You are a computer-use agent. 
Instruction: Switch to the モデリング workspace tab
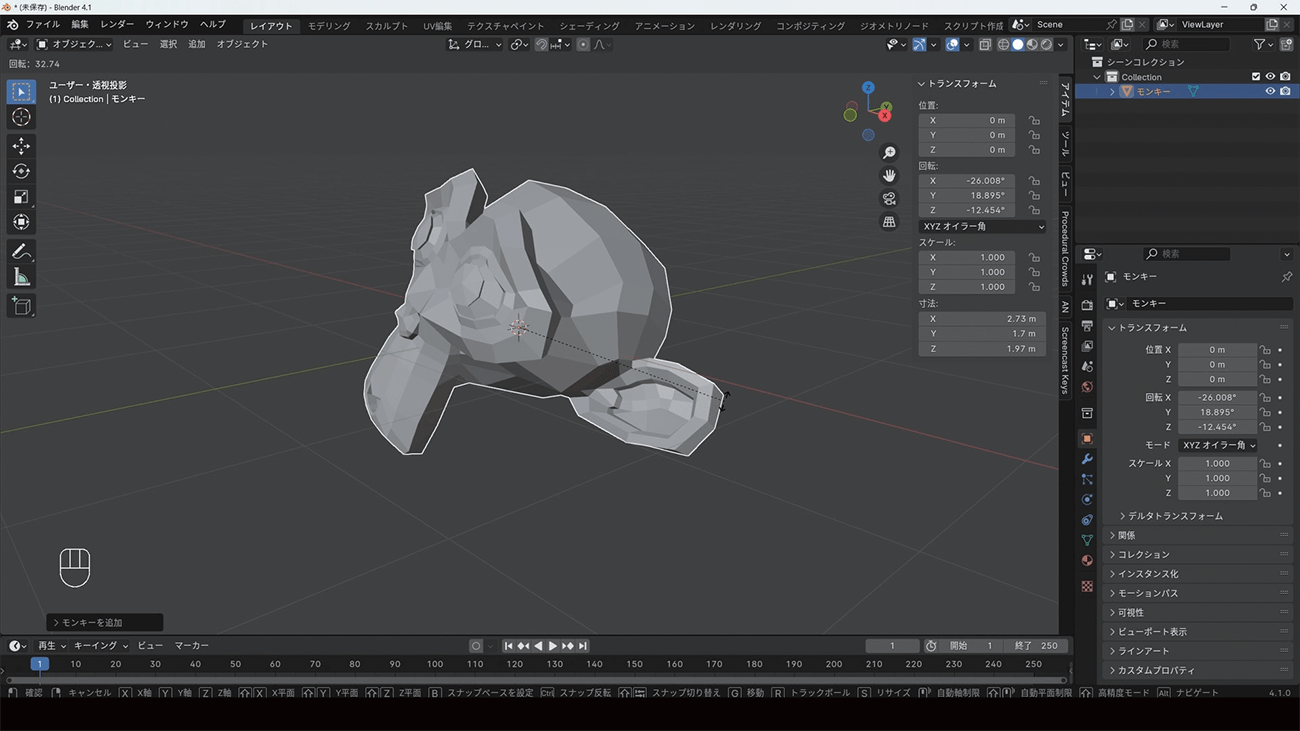pyautogui.click(x=329, y=25)
